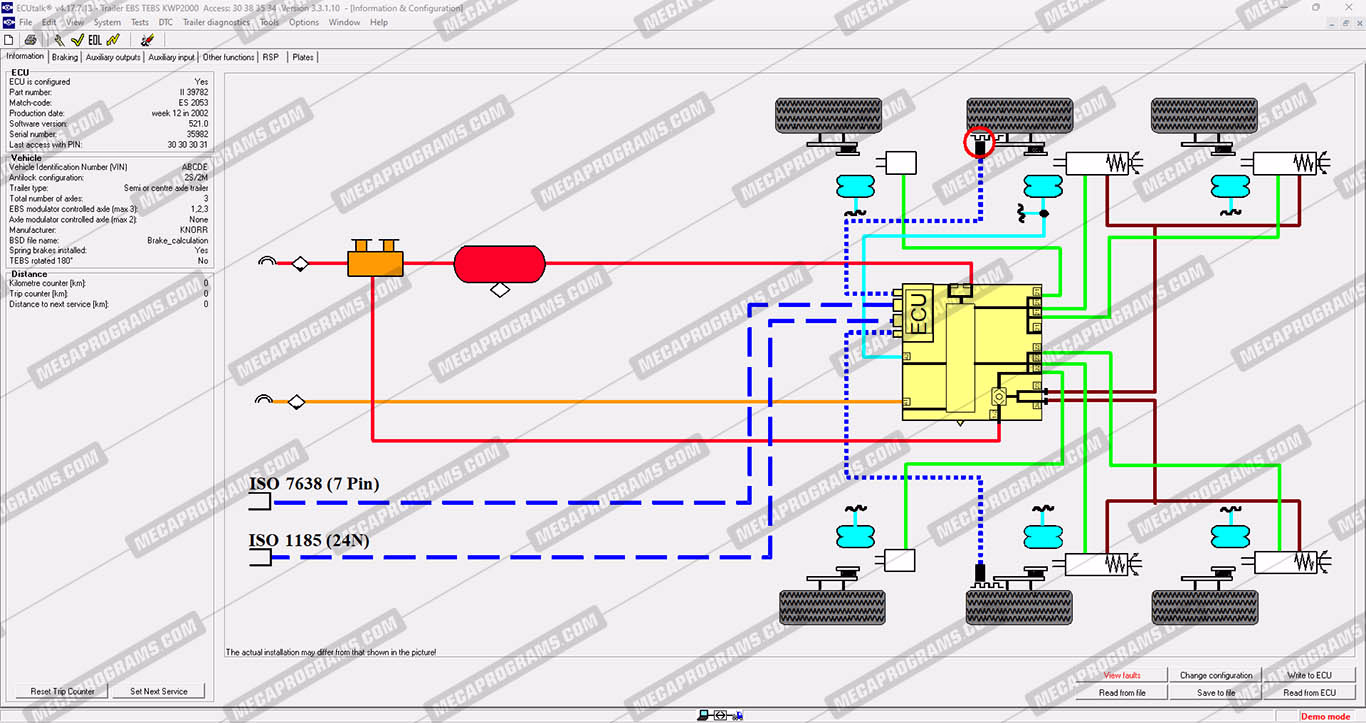Click the EOL test toolbar icon
The image size is (1366, 723).
tap(95, 40)
